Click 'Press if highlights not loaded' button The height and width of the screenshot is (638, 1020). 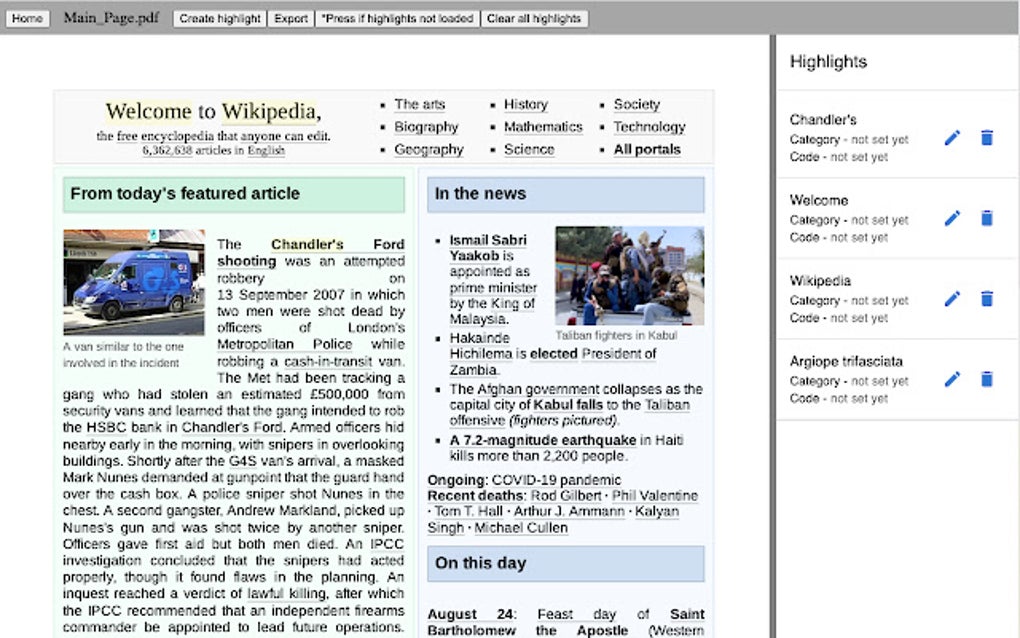coord(397,18)
